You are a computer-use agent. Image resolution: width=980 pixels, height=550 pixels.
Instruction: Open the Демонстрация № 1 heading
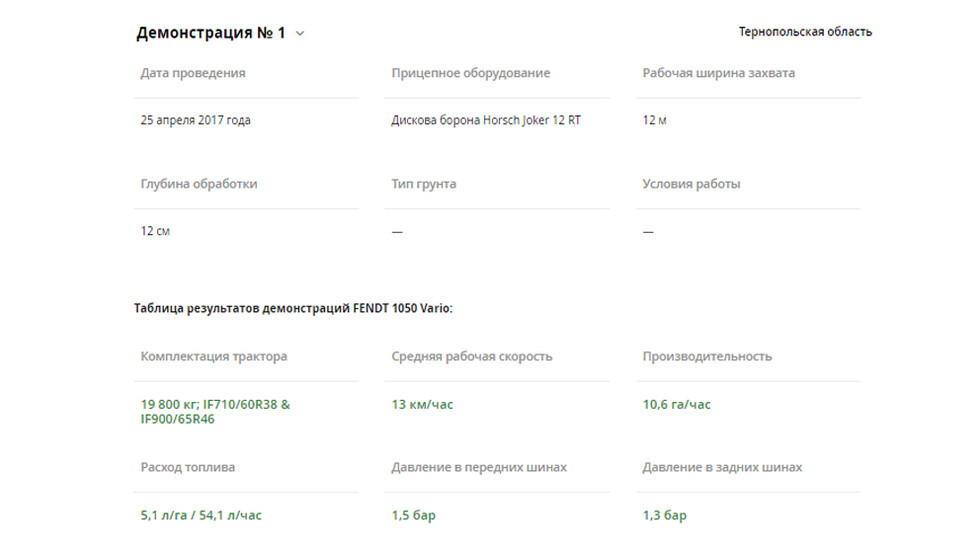211,32
